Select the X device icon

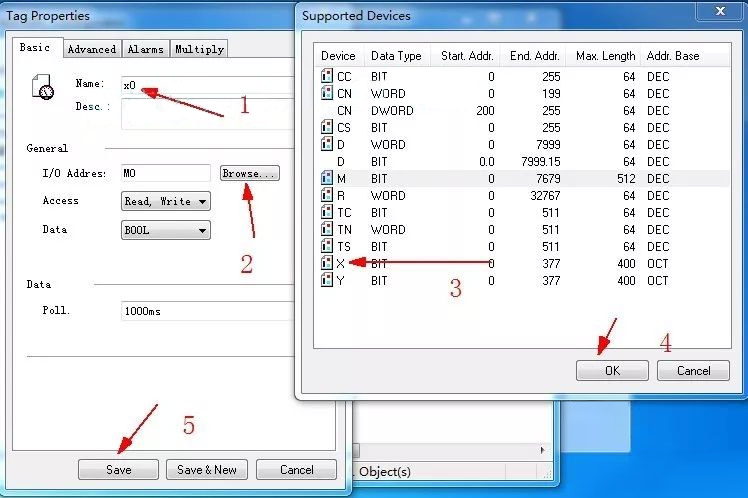[x=326, y=263]
